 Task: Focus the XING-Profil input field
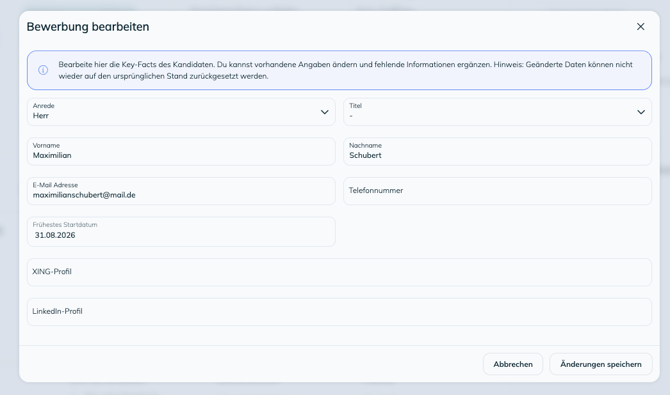[339, 272]
